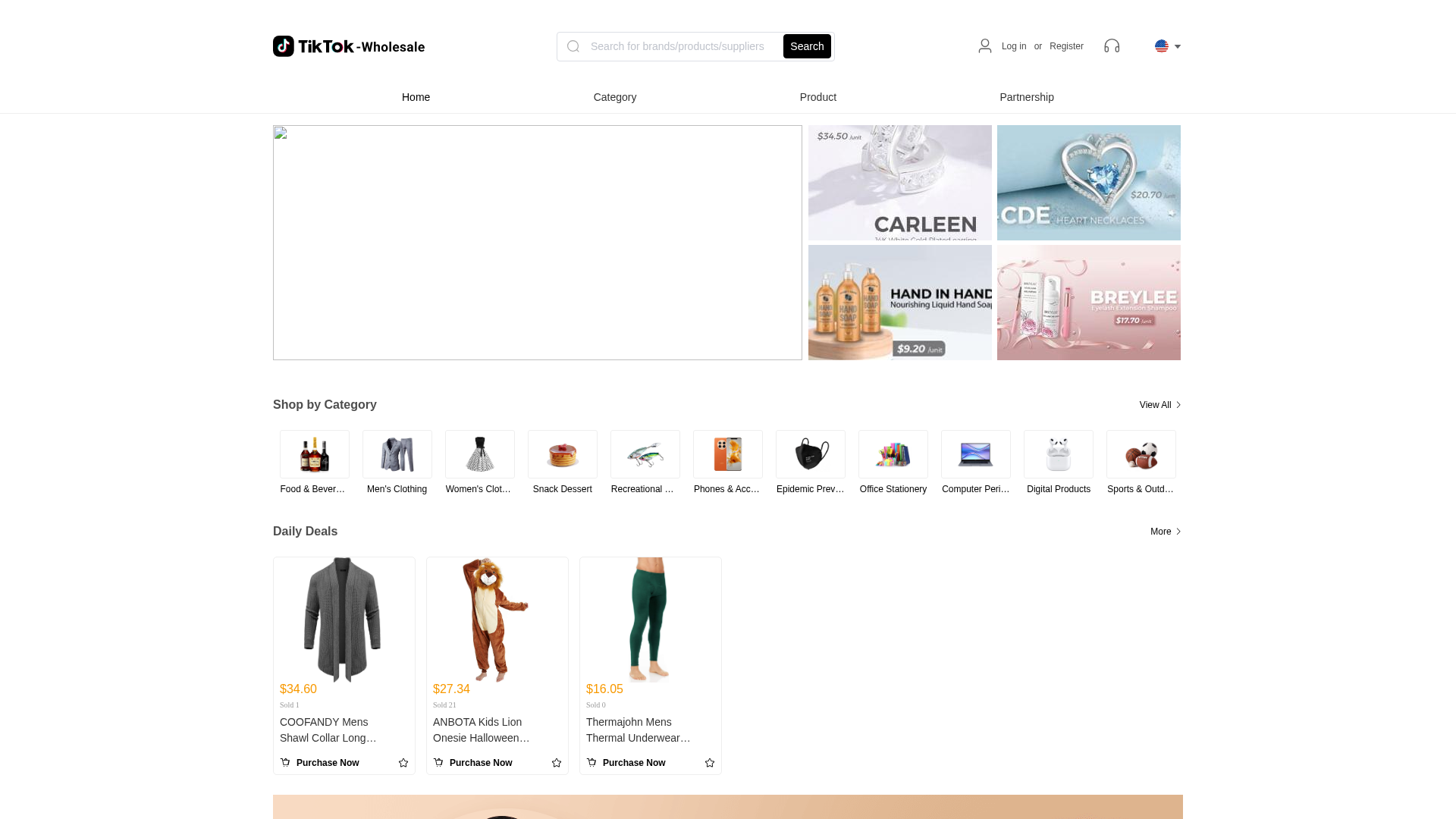The image size is (1456, 819).
Task: Click the Daily Deals heading
Action: pyautogui.click(x=305, y=532)
